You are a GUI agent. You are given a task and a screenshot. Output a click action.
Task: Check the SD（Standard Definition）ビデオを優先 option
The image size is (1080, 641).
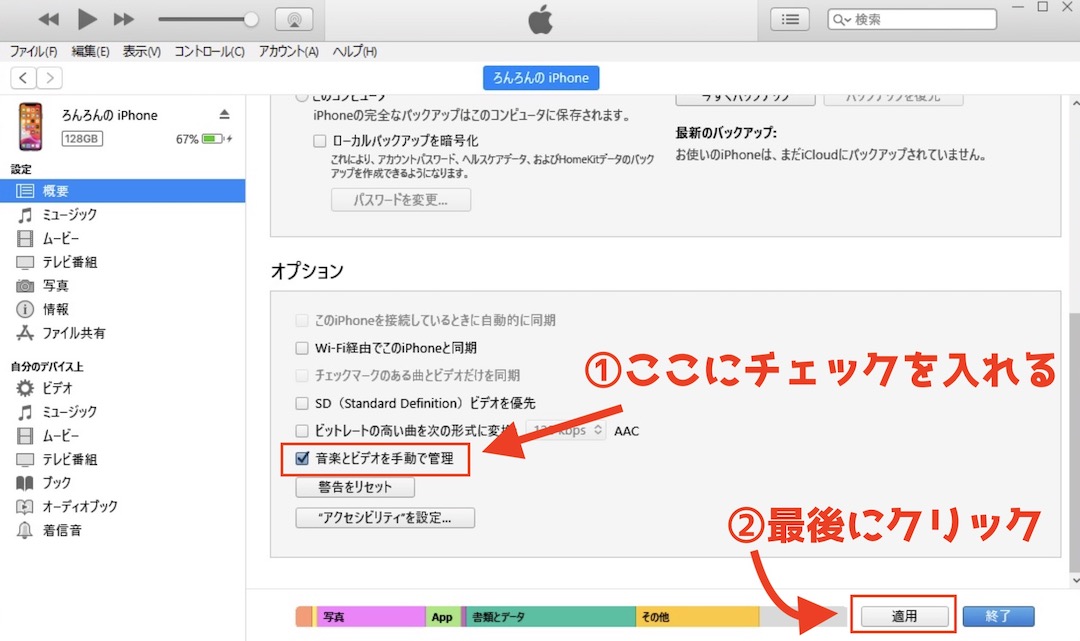pos(301,403)
